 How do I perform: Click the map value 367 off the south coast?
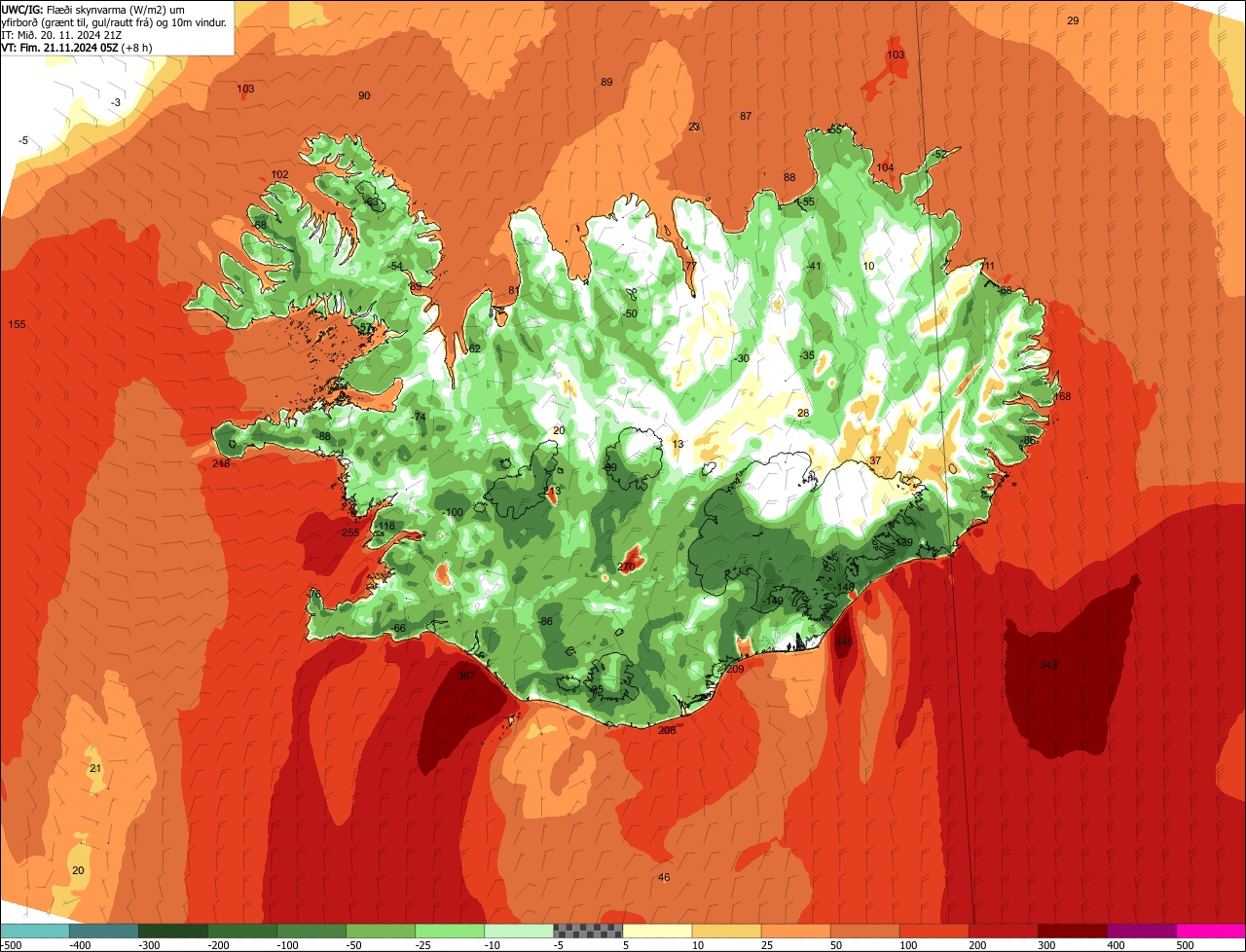point(465,676)
